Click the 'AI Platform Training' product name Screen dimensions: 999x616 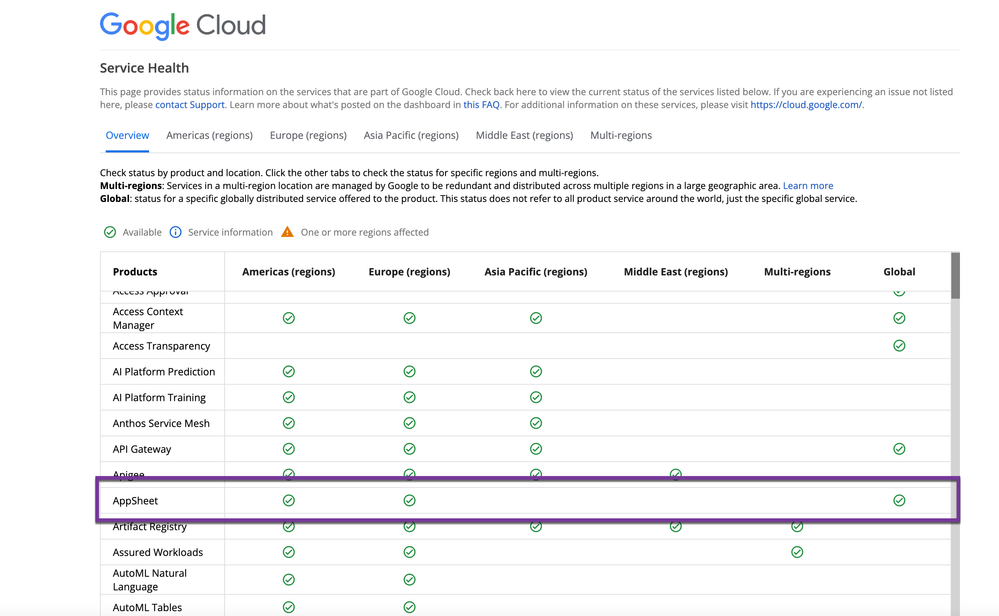(159, 398)
